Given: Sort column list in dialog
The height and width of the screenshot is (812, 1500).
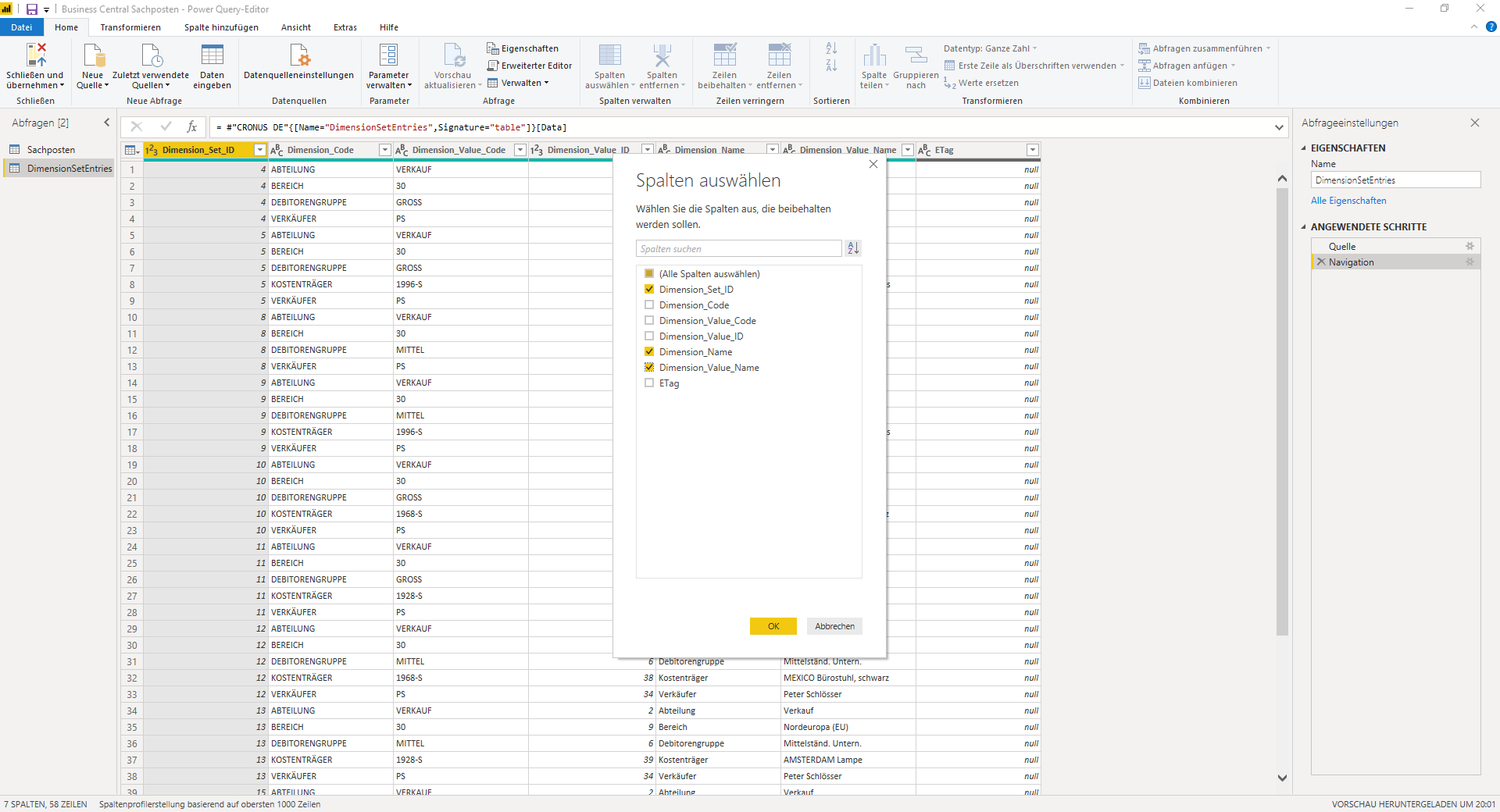Looking at the screenshot, I should [x=853, y=248].
